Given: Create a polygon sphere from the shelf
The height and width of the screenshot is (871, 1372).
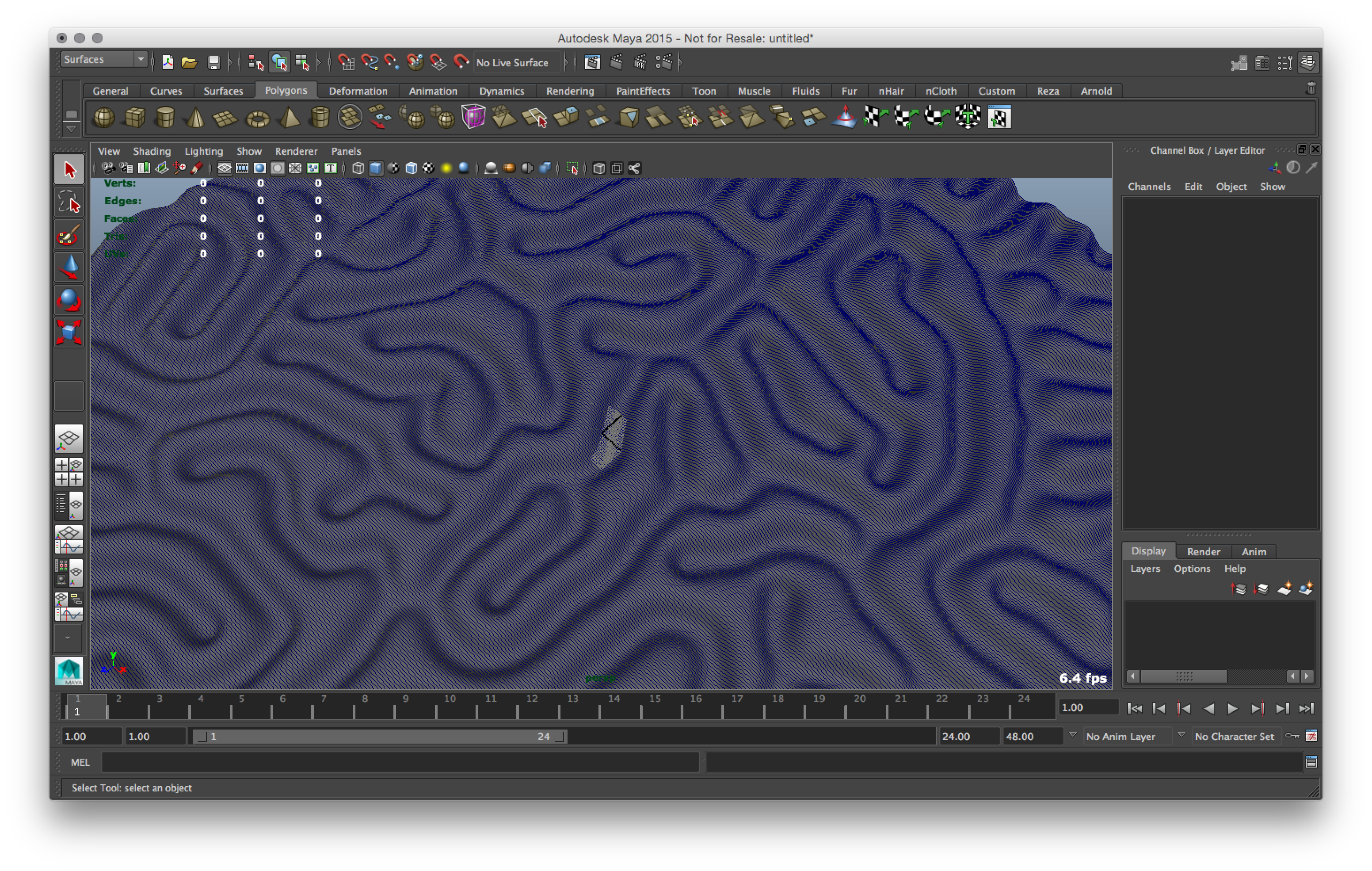Looking at the screenshot, I should [x=104, y=118].
